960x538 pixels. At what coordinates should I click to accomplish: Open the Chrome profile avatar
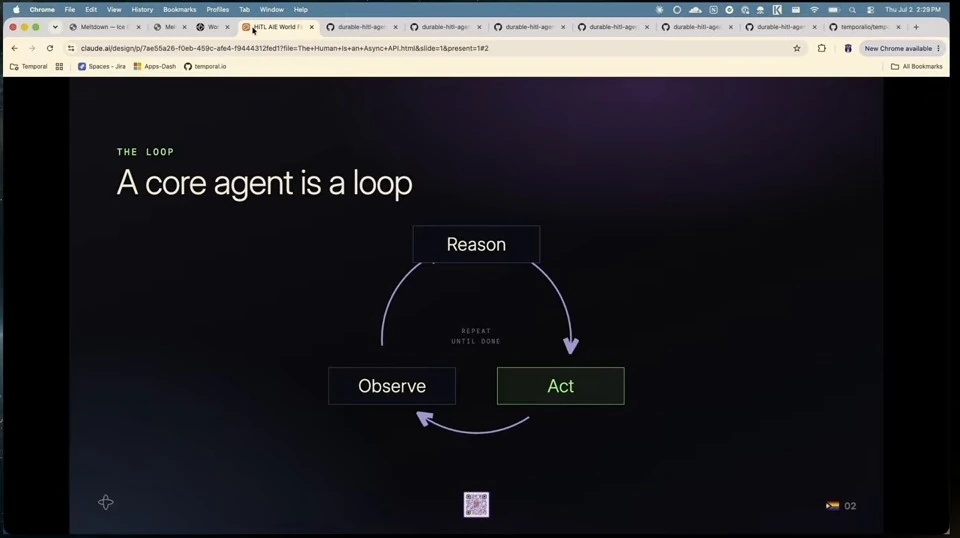point(848,48)
